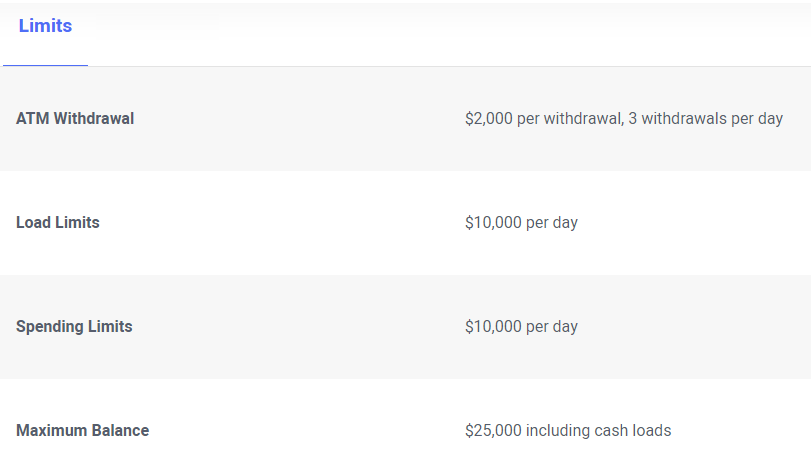Click the "3 withdrawals per day" text
The width and height of the screenshot is (811, 471).
click(x=705, y=119)
